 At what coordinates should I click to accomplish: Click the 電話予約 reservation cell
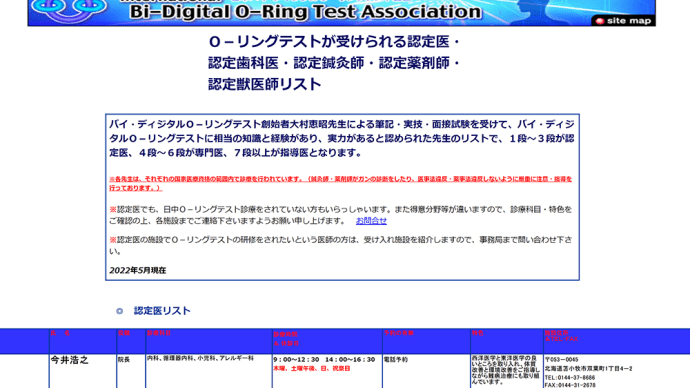pos(395,360)
